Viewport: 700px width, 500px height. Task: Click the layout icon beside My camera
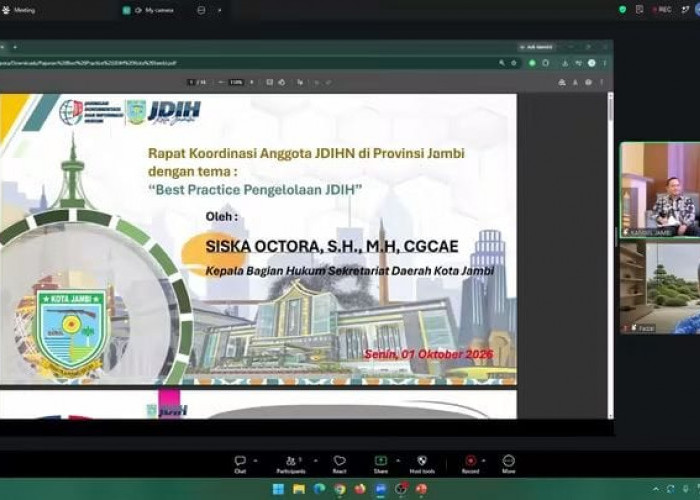[x=201, y=10]
